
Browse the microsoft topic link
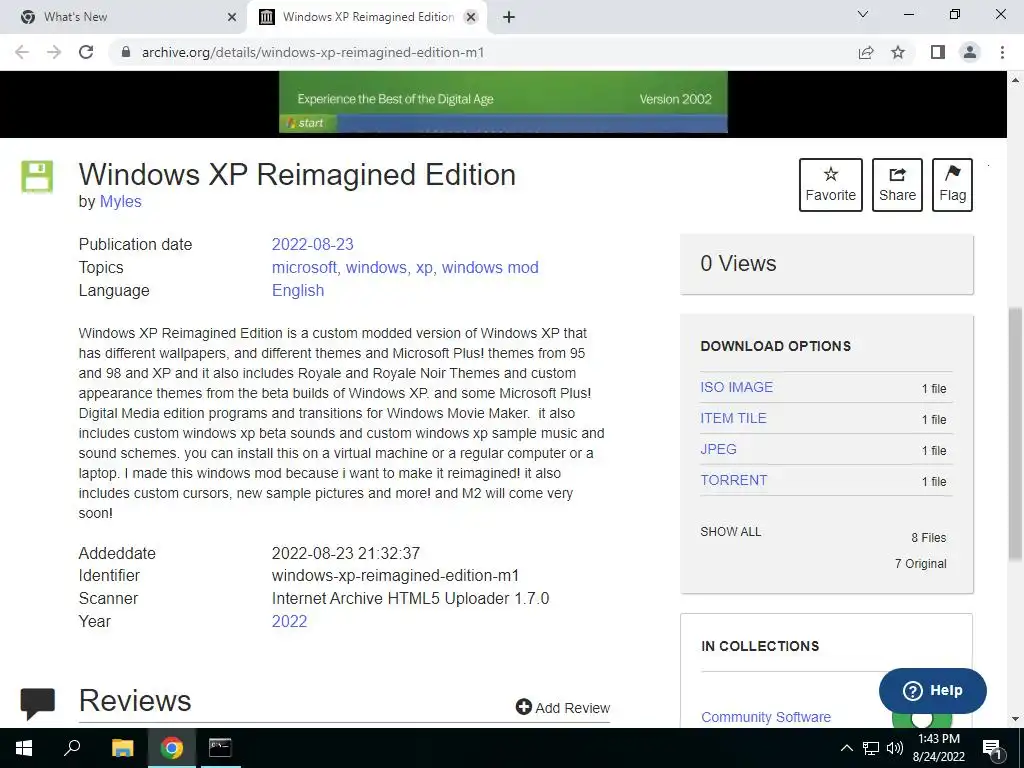304,267
